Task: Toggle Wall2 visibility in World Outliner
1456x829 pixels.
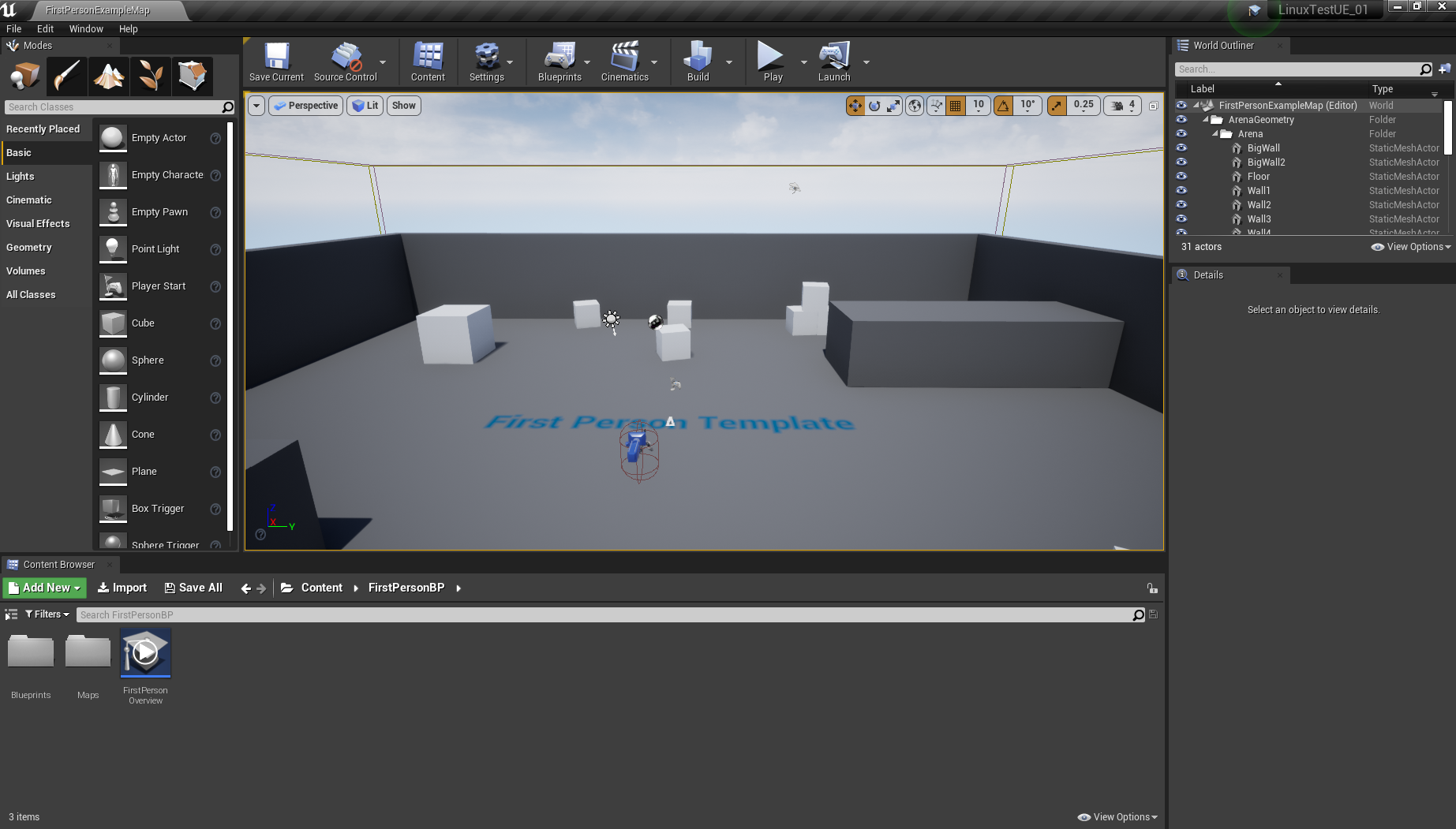Action: 1181,205
